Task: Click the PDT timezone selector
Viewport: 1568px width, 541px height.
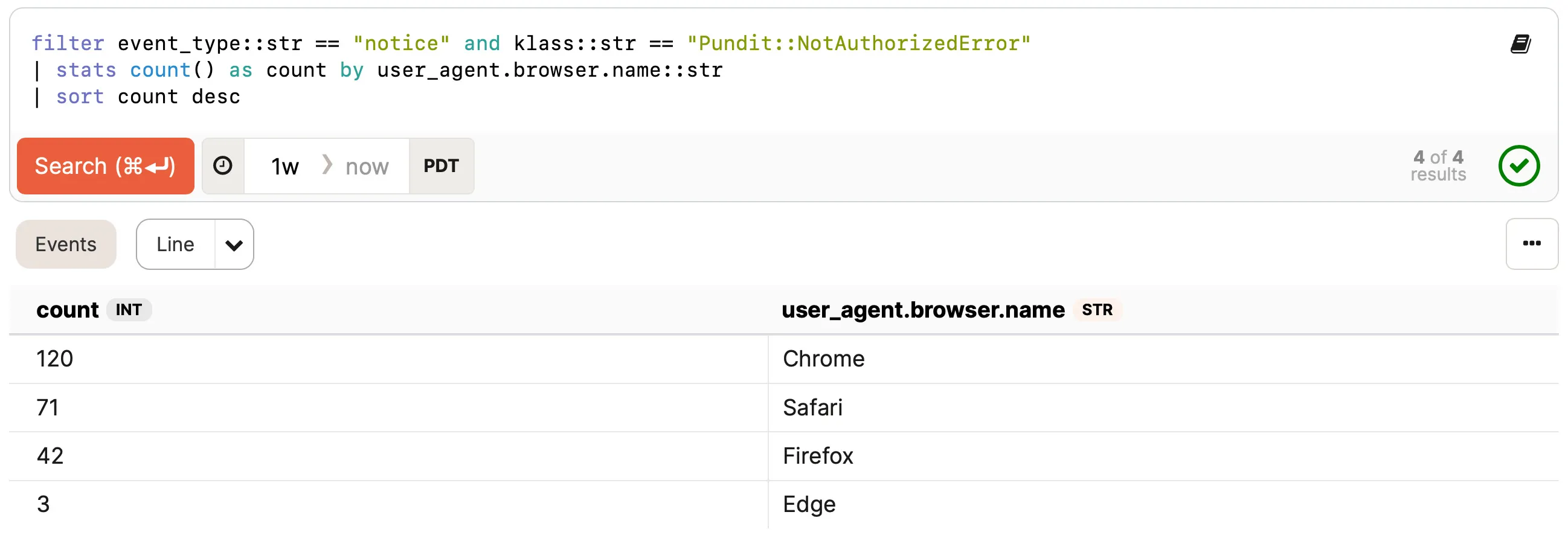Action: 442,165
